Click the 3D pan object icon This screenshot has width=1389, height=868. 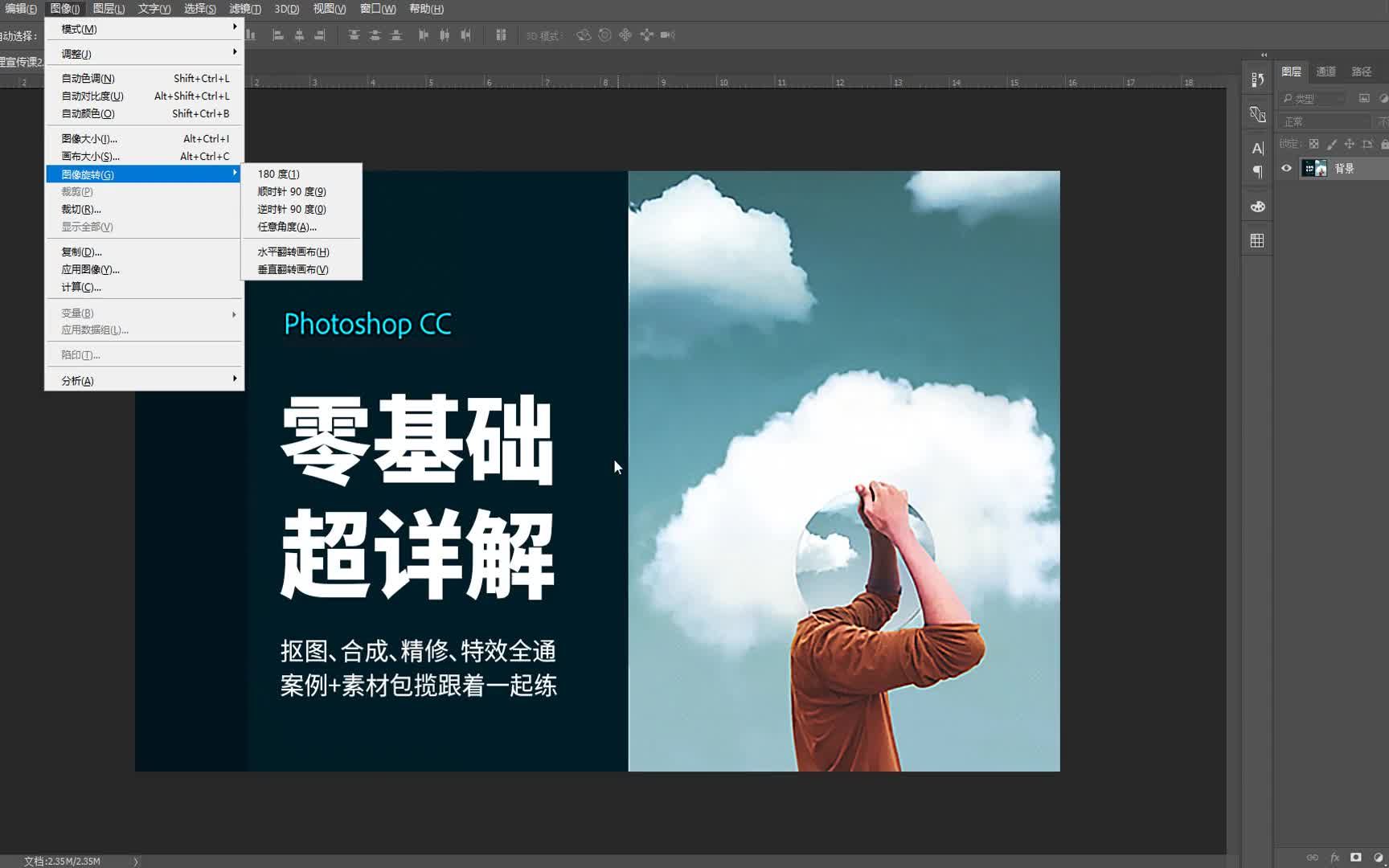point(625,35)
